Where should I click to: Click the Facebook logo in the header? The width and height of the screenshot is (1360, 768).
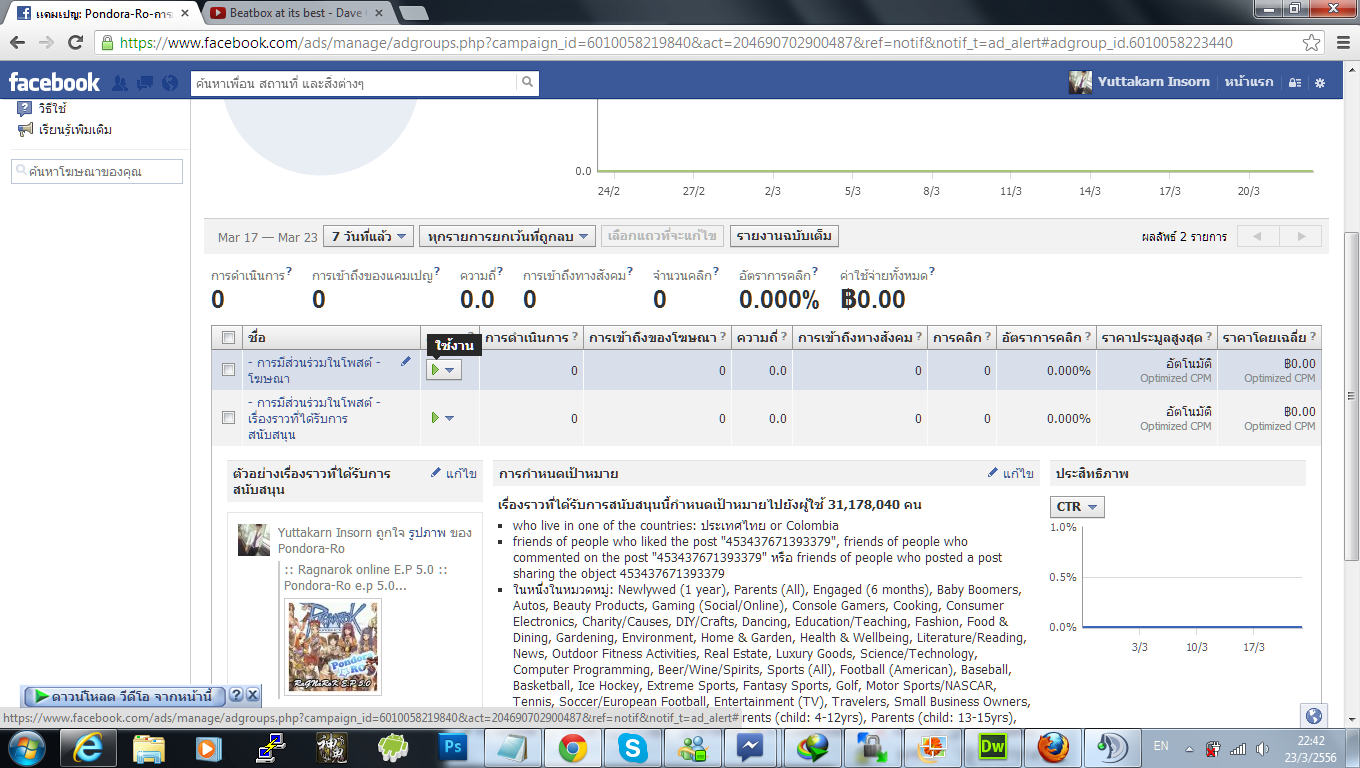[54, 82]
